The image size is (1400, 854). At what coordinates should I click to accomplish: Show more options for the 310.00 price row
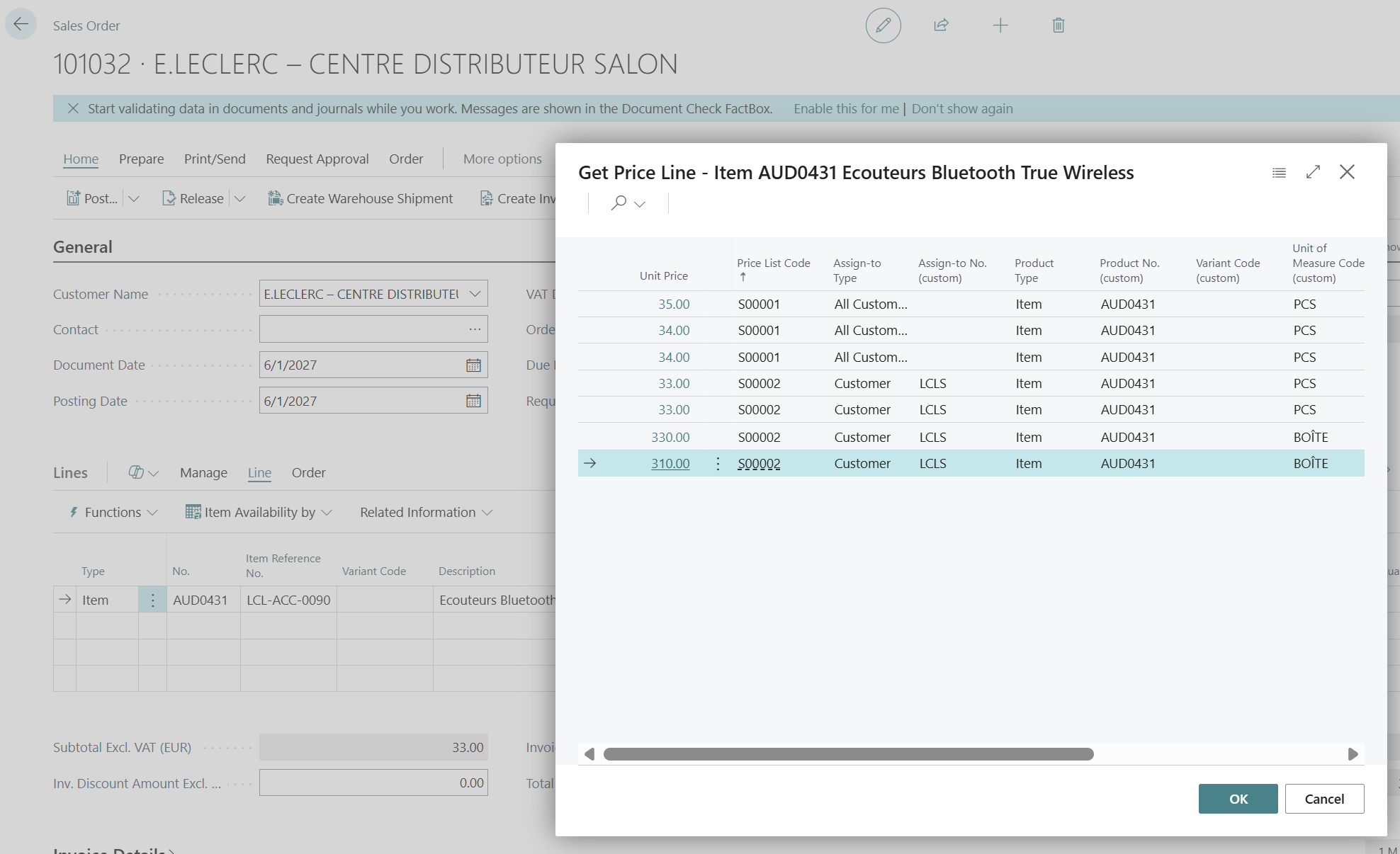click(x=718, y=464)
